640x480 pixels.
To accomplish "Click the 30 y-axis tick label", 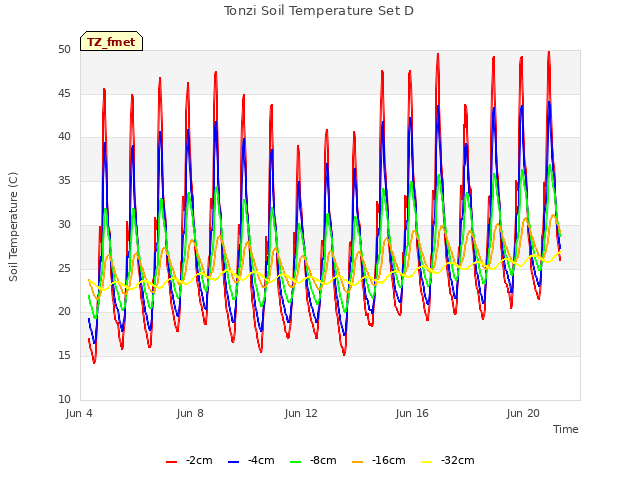I will 64,224.
